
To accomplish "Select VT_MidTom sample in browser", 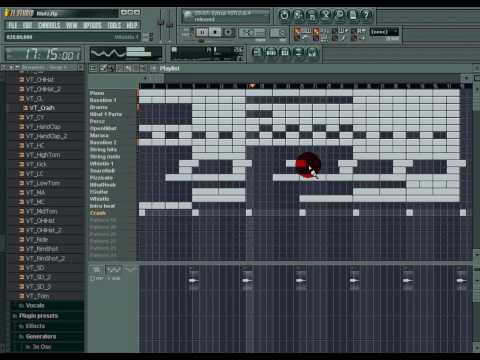I will 42,211.
